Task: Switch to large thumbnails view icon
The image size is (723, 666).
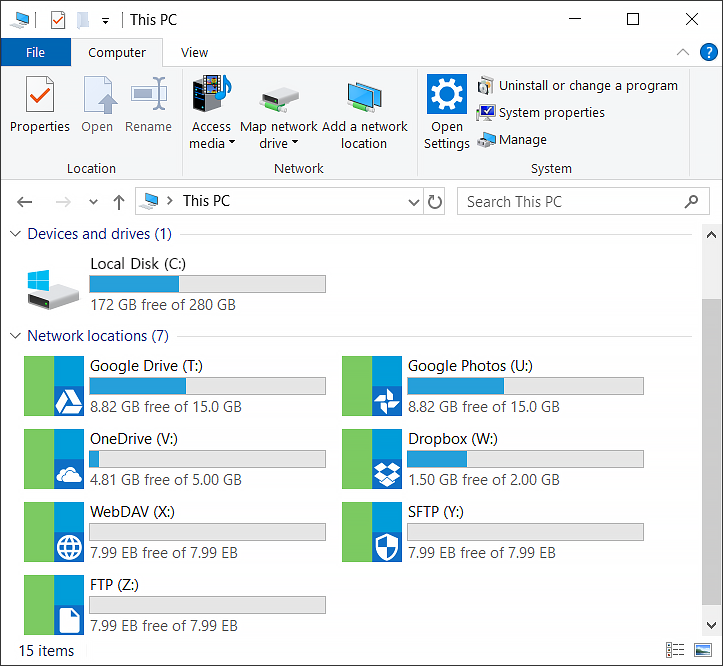Action: click(703, 650)
